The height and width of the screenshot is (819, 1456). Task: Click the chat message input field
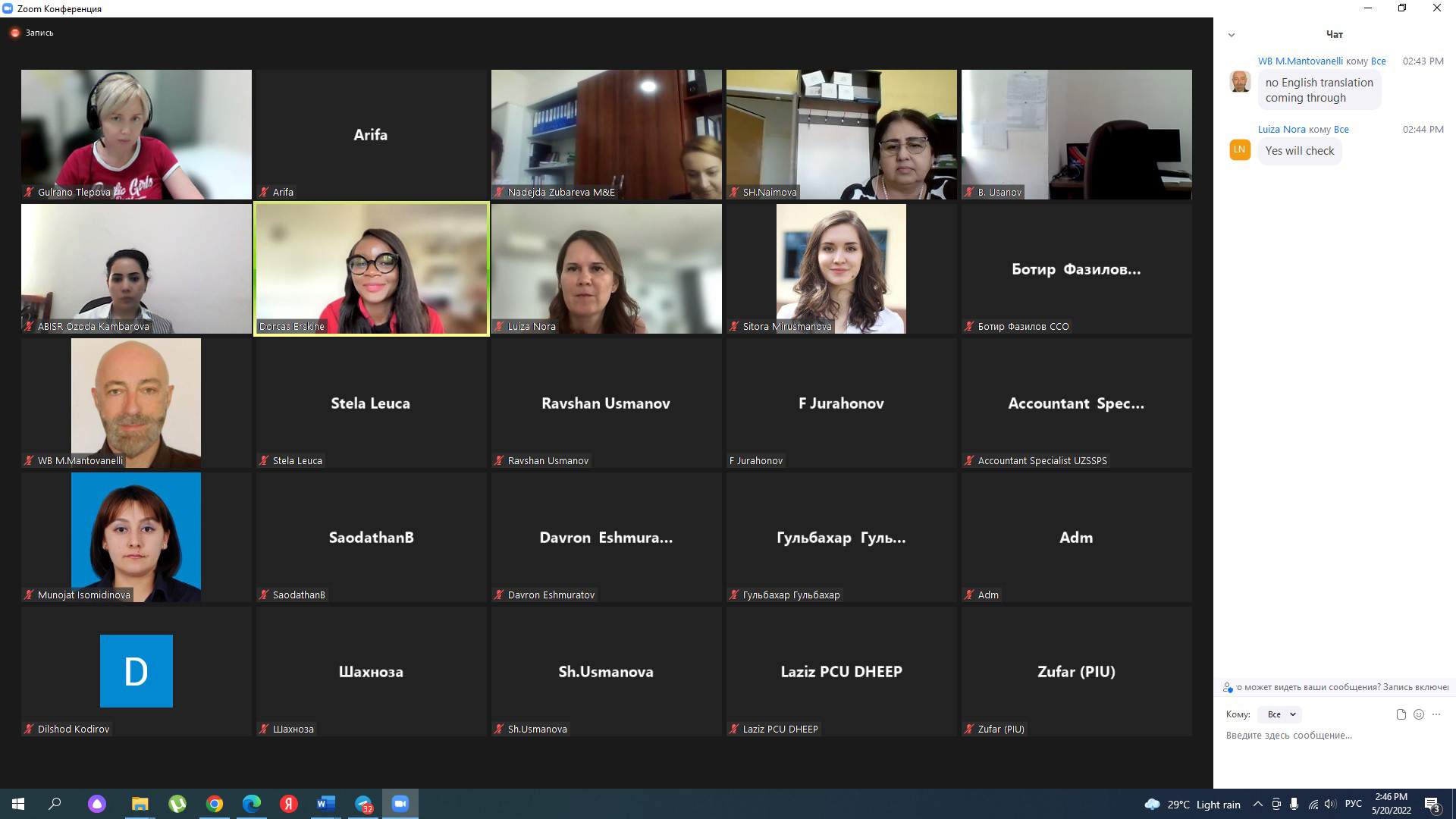pos(1333,736)
